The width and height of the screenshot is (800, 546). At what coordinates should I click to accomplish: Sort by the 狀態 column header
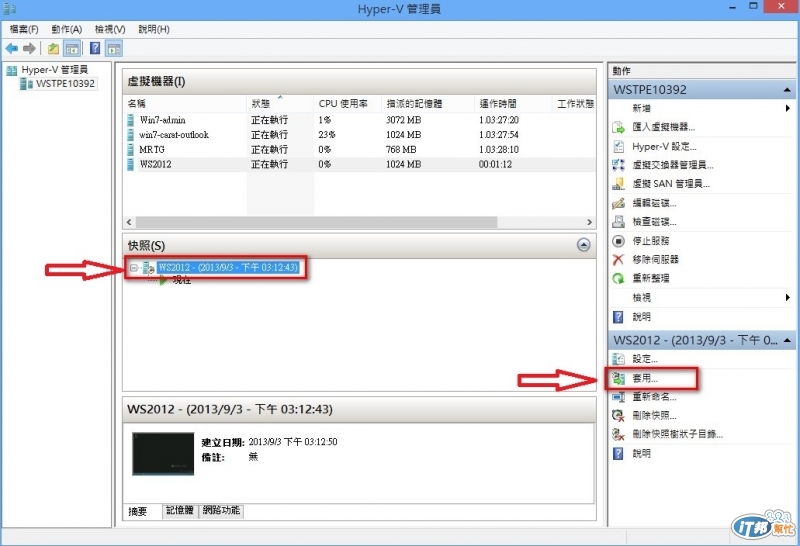(x=280, y=104)
